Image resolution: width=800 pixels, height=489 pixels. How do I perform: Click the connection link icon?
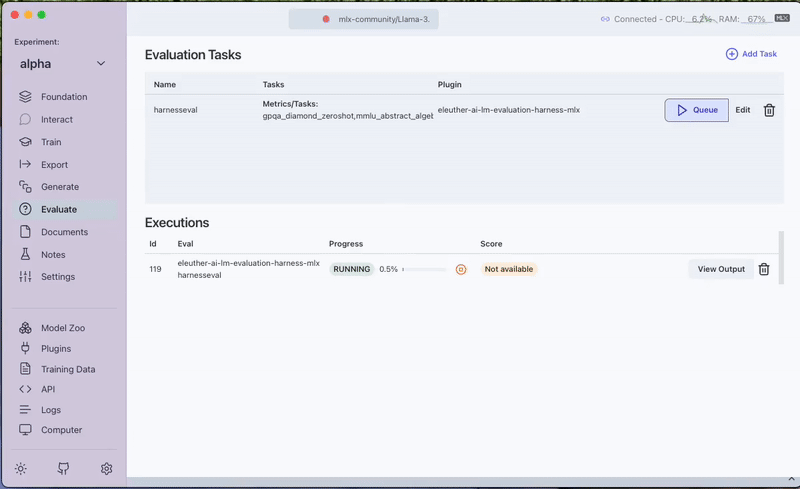point(605,19)
